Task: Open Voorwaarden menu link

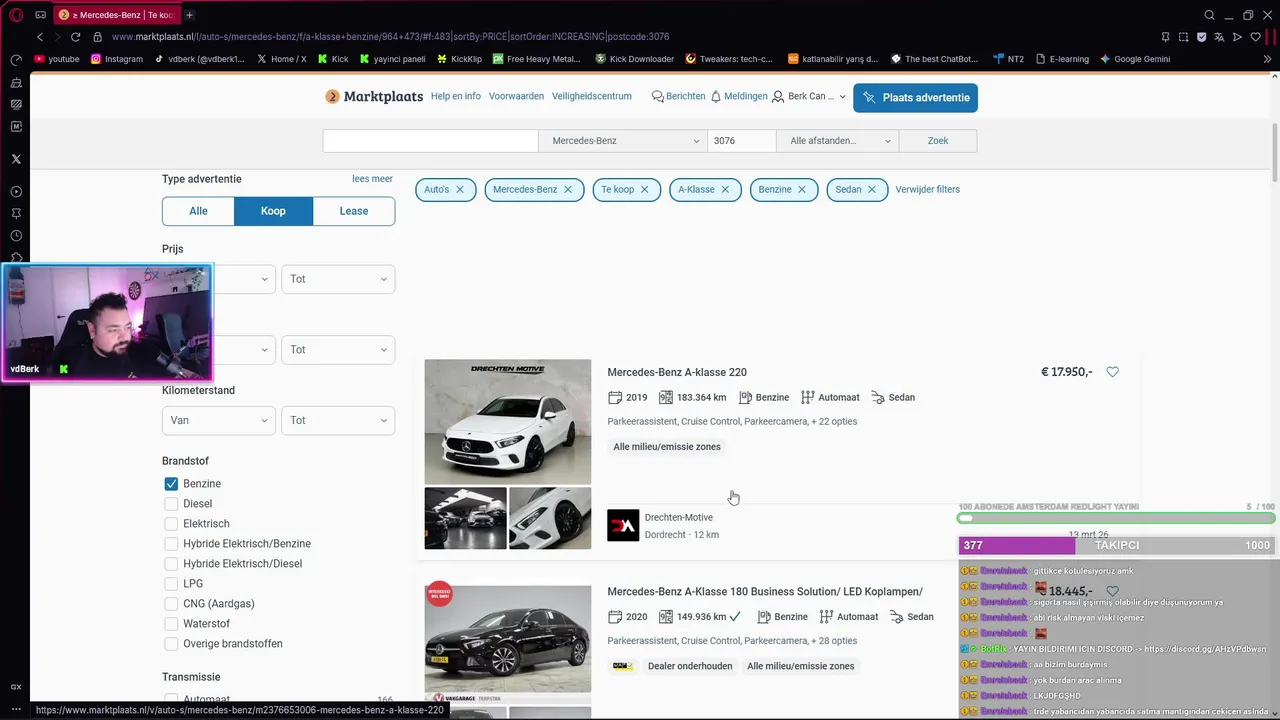Action: [516, 96]
